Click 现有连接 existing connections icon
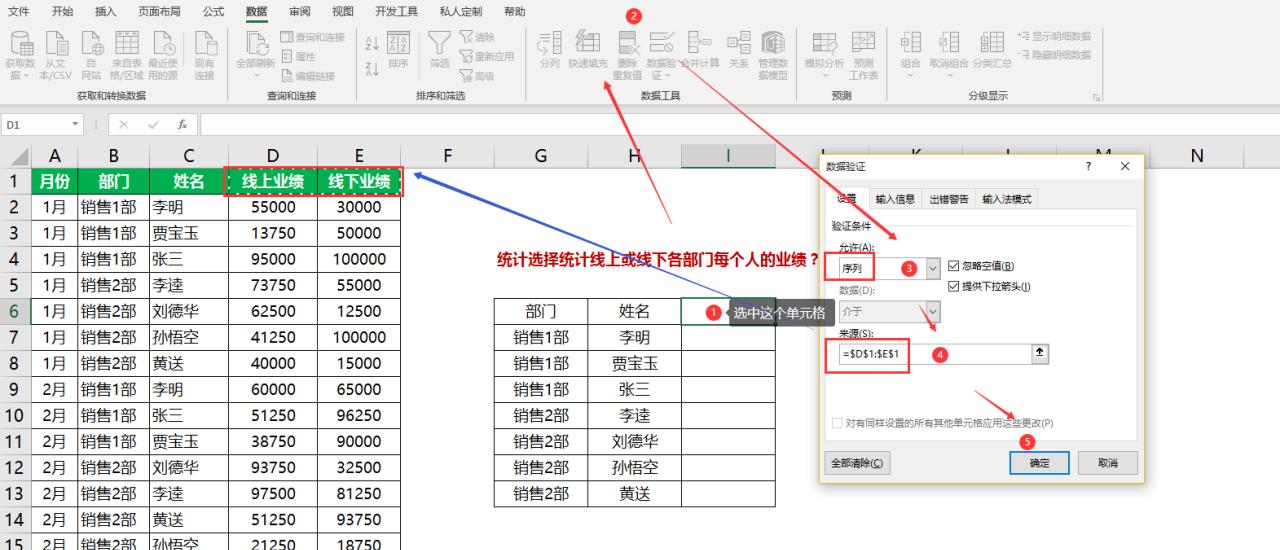This screenshot has width=1280, height=550. [x=204, y=55]
